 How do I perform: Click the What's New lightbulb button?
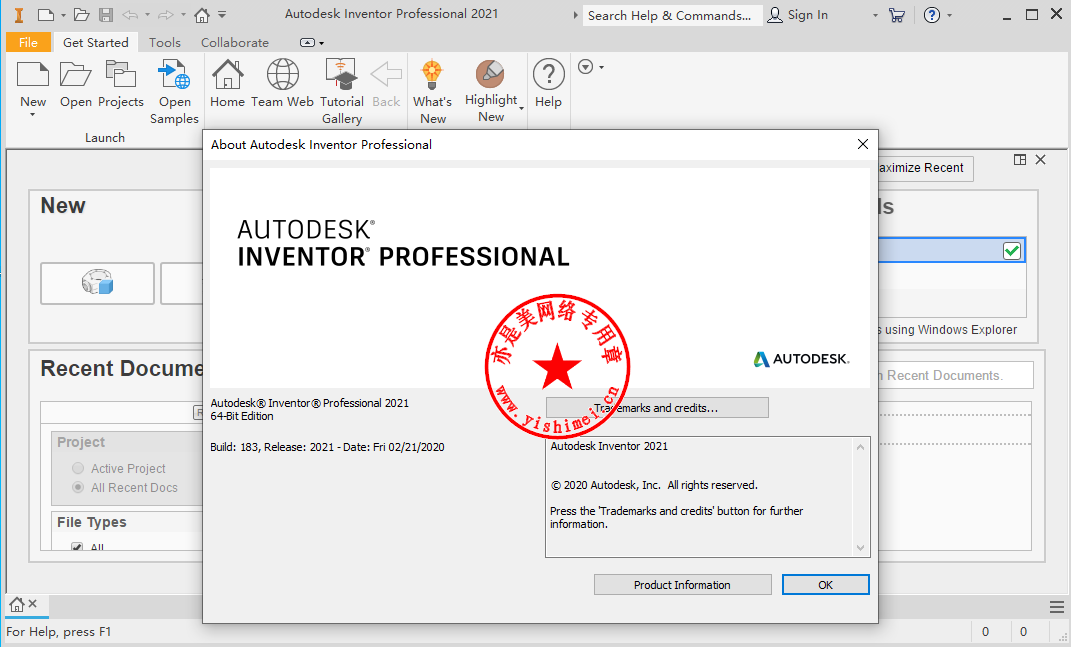[432, 92]
